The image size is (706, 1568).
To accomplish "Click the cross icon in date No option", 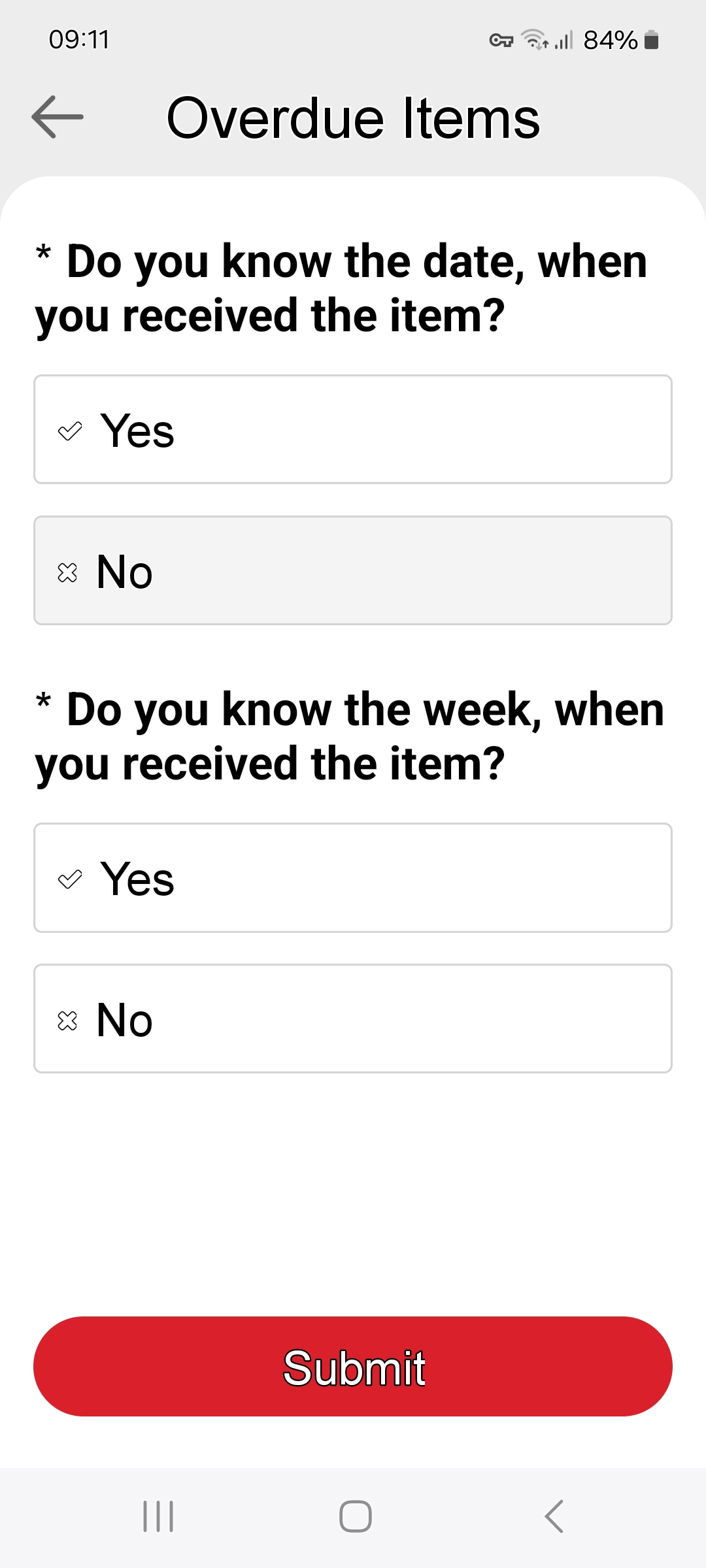I will click(x=67, y=572).
